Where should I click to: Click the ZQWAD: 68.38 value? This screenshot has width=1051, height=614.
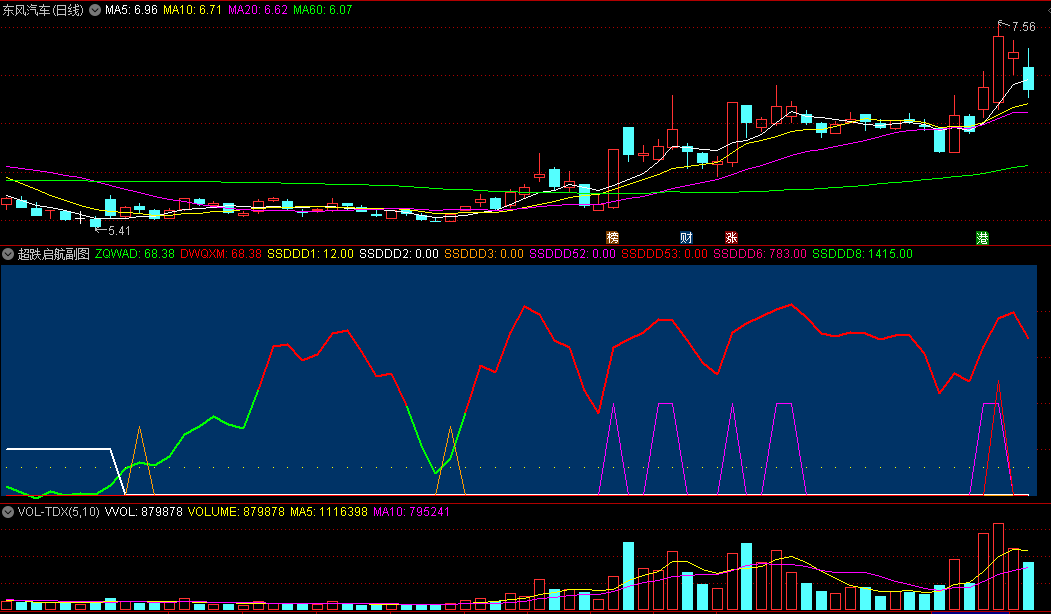tap(135, 254)
